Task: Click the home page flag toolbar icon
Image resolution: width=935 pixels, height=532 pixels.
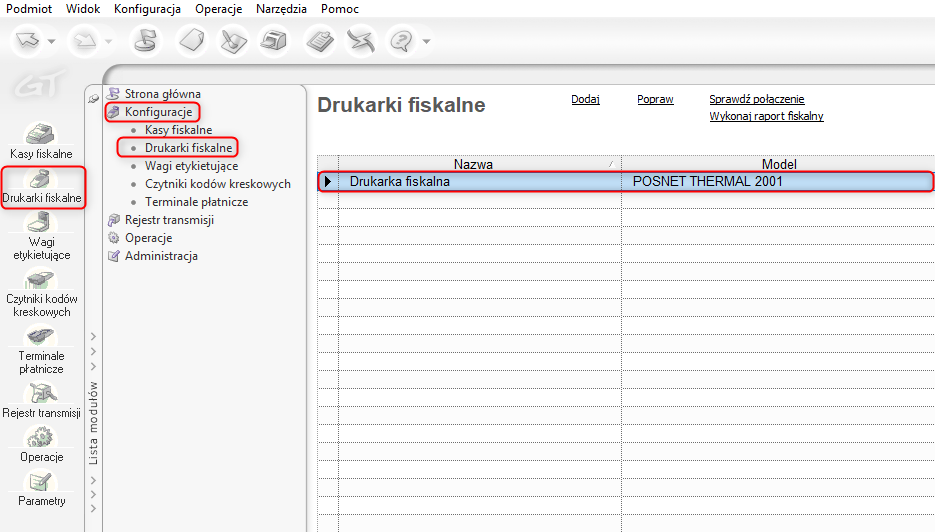Action: coord(145,41)
